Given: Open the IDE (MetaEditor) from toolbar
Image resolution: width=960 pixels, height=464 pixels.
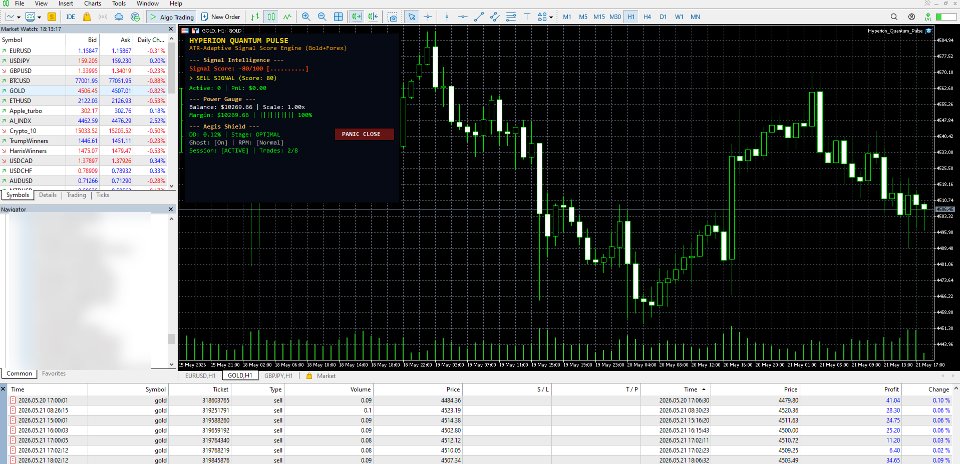Looking at the screenshot, I should click(x=70, y=17).
